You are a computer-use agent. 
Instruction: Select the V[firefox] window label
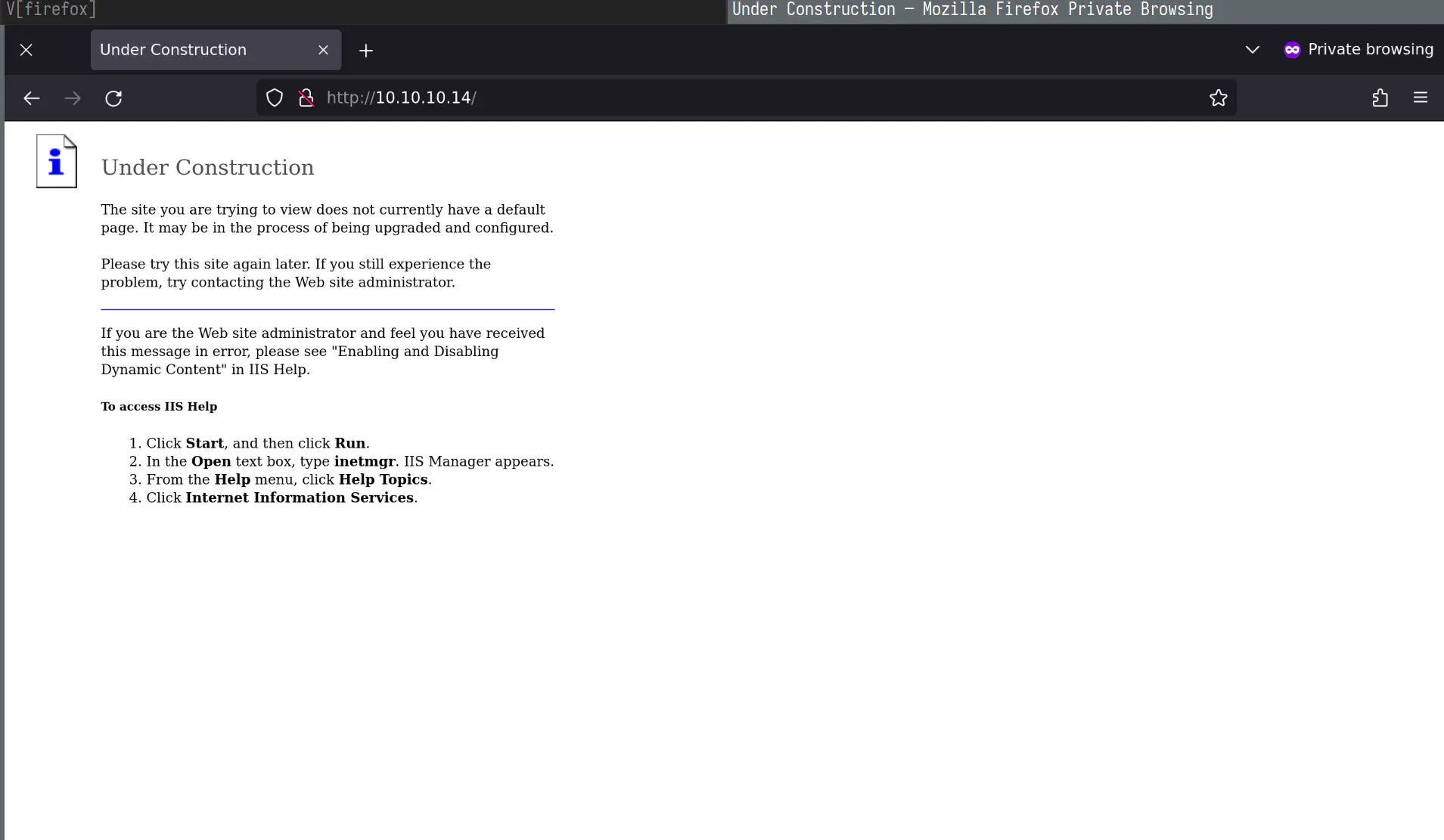[51, 10]
